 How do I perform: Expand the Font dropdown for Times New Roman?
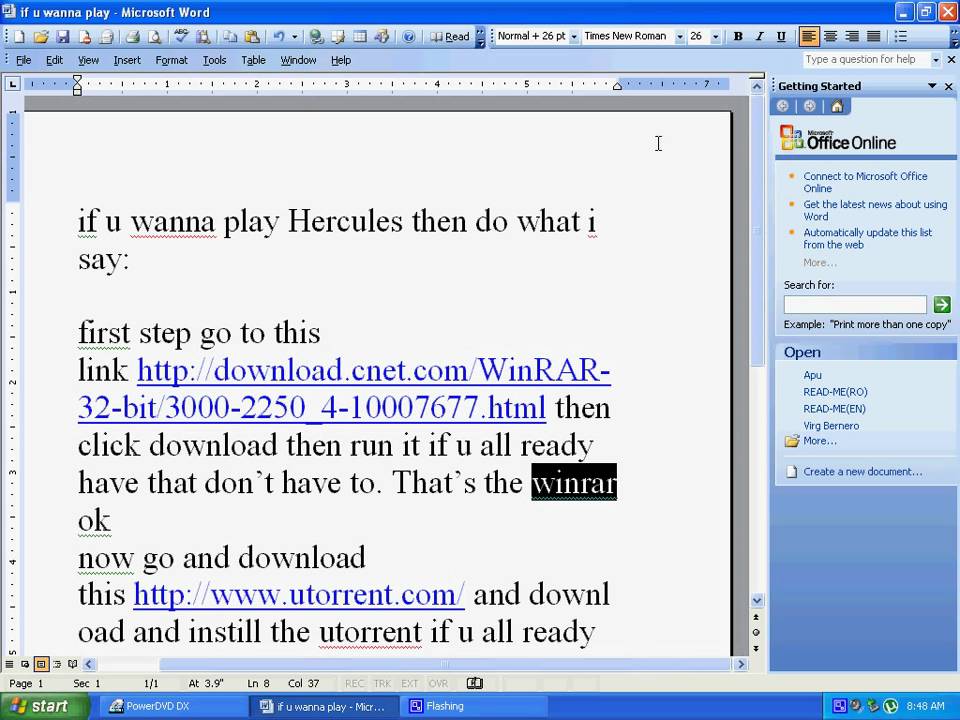point(680,37)
